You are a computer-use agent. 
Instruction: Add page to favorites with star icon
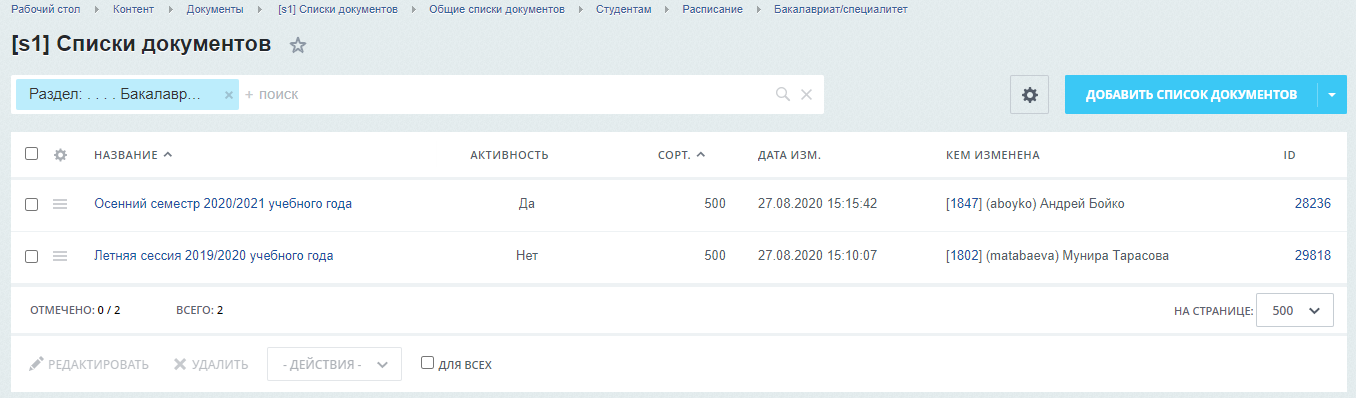coord(298,45)
